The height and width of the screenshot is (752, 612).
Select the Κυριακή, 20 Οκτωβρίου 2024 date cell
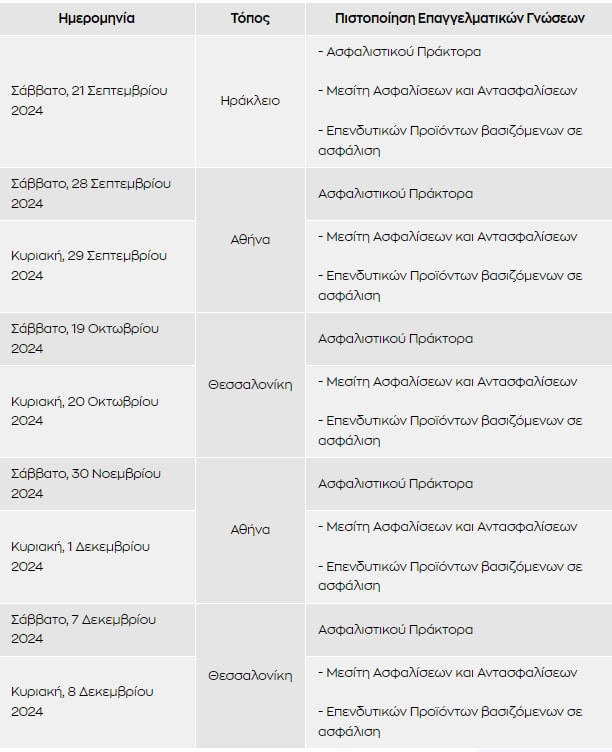point(97,411)
